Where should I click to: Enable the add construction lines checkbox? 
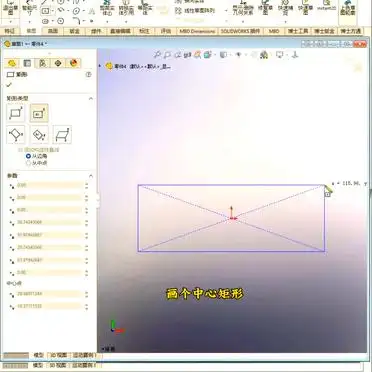click(20, 150)
